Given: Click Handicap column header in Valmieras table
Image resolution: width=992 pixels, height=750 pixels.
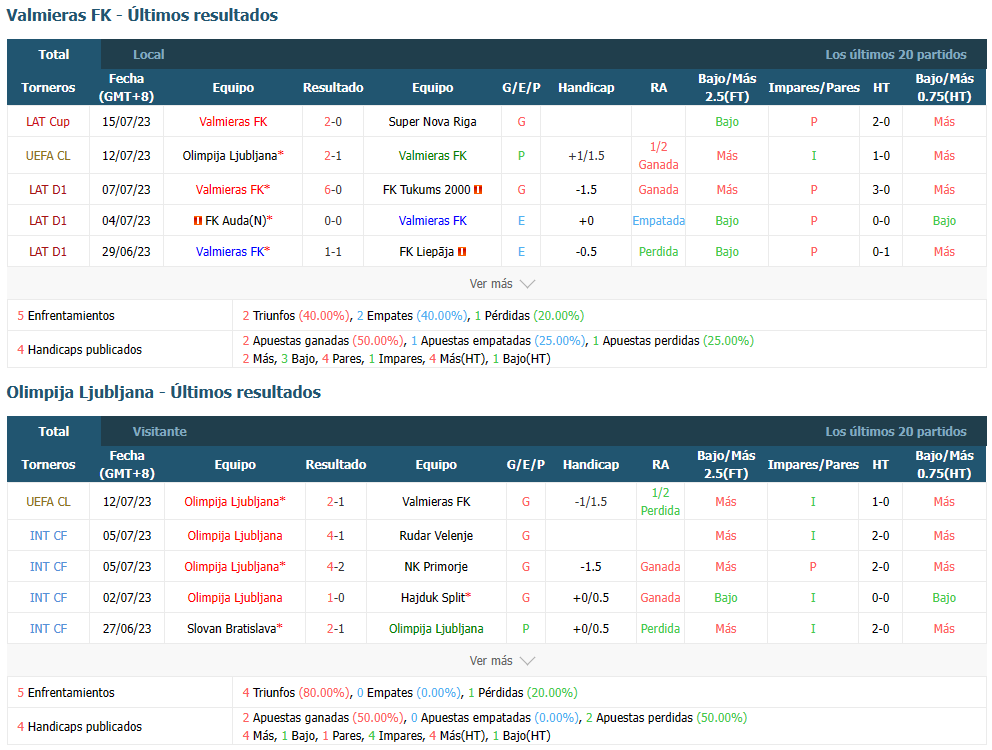Looking at the screenshot, I should (586, 87).
